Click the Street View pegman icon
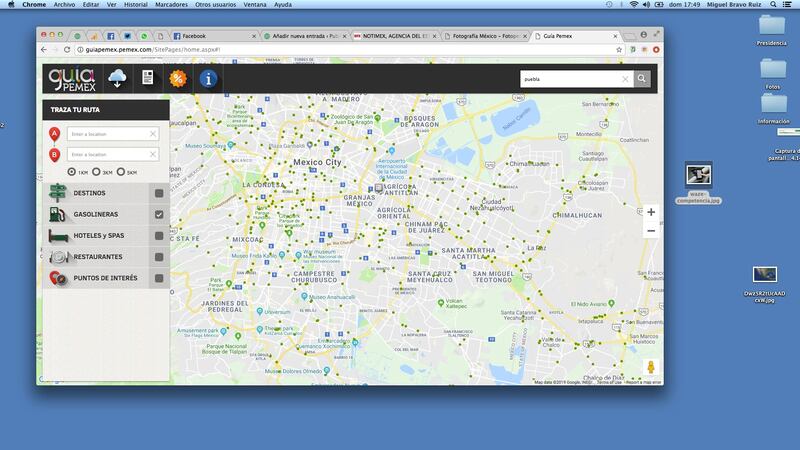Viewport: 800px width, 450px height. coord(651,367)
